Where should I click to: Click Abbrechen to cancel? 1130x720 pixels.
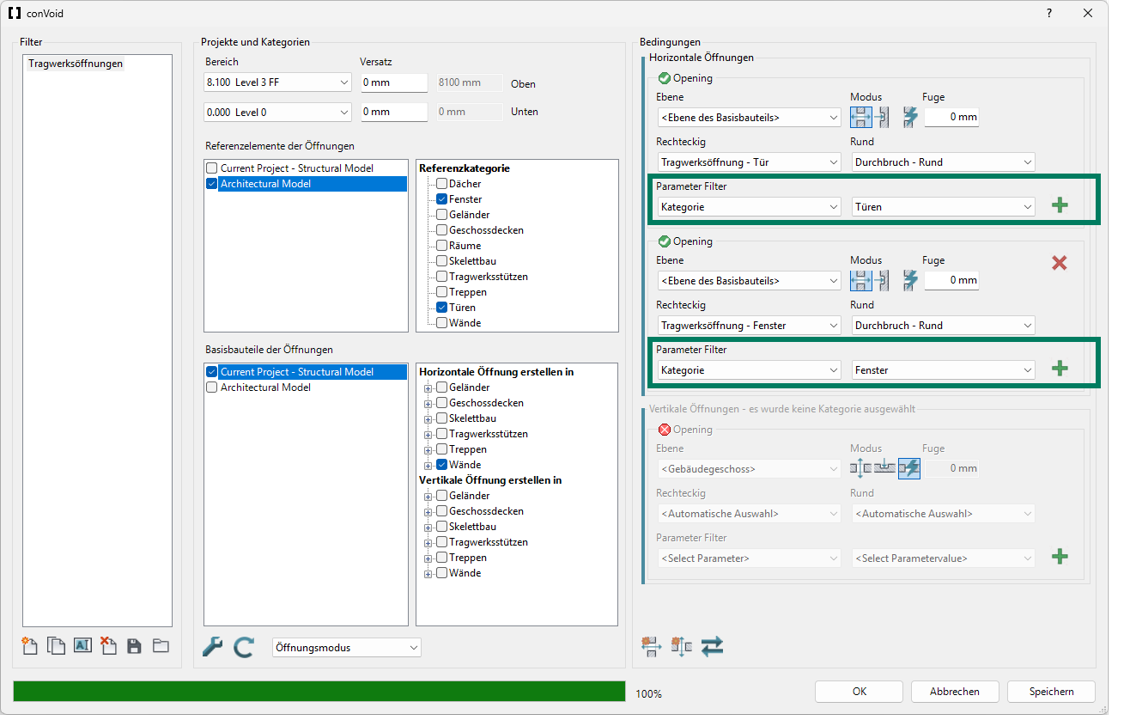[955, 691]
